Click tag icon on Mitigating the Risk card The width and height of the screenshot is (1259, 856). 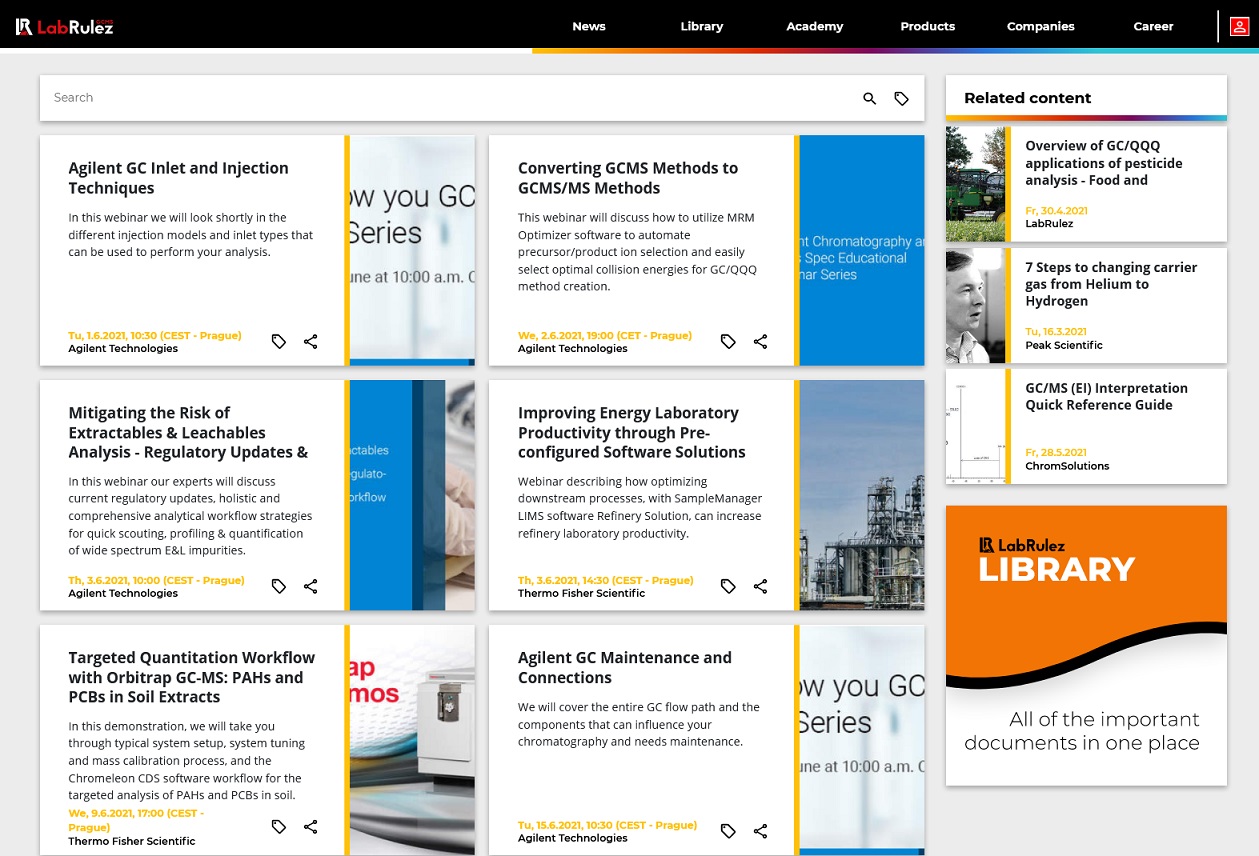coord(279,587)
